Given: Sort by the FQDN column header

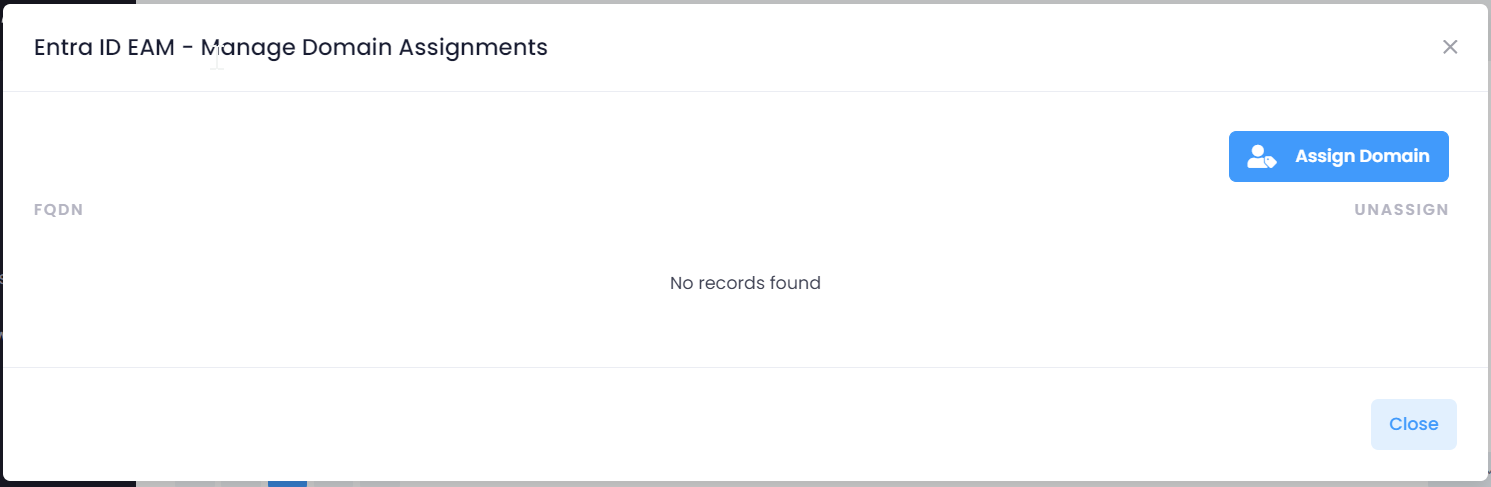Looking at the screenshot, I should 58,210.
